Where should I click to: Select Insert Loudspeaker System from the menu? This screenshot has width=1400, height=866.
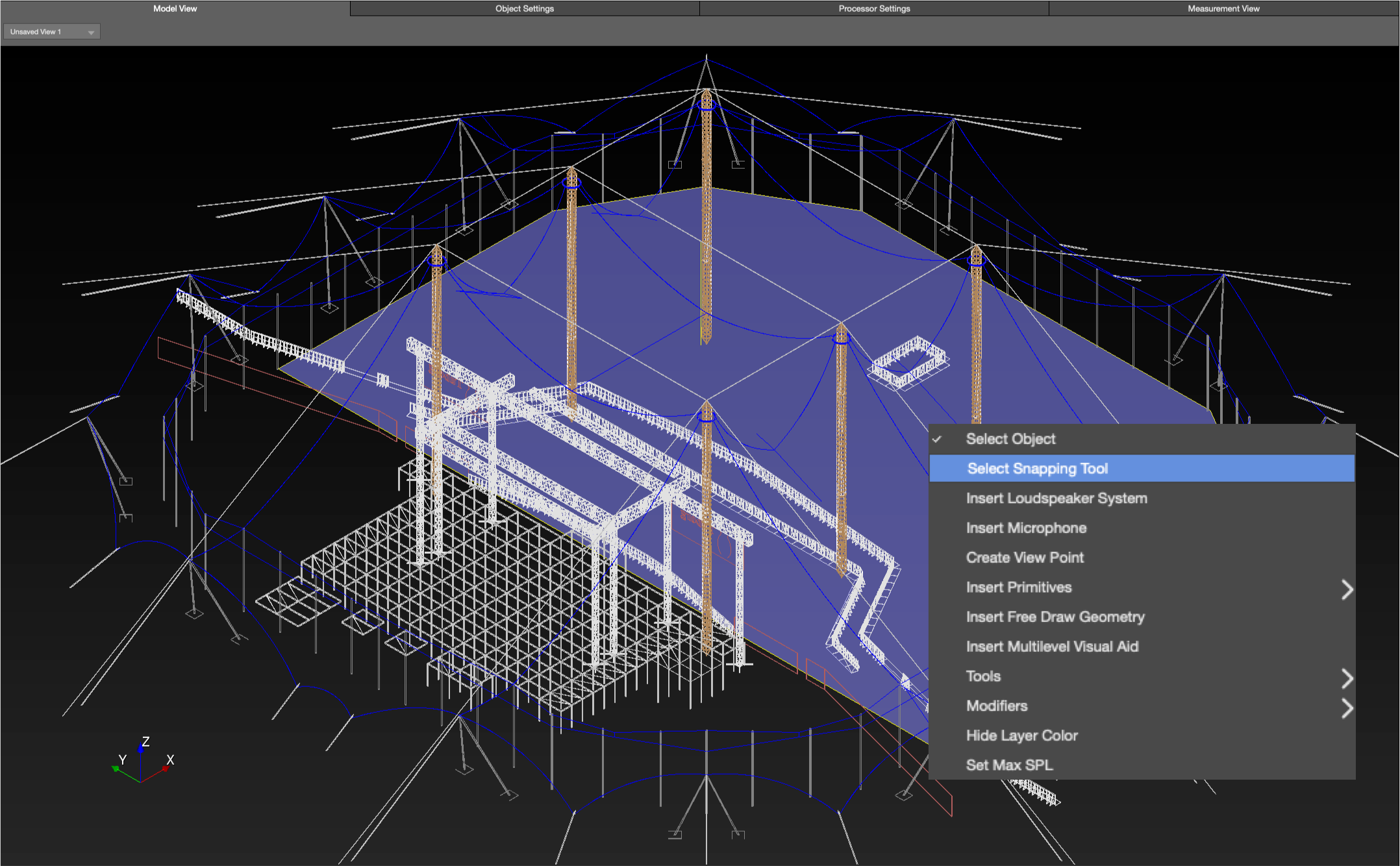coord(1142,499)
